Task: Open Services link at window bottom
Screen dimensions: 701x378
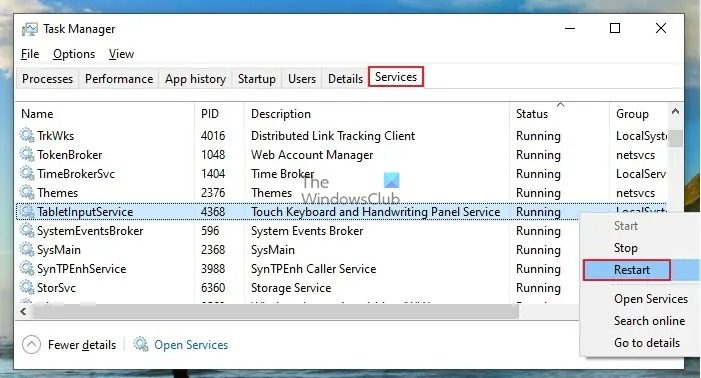Action: [x=191, y=344]
